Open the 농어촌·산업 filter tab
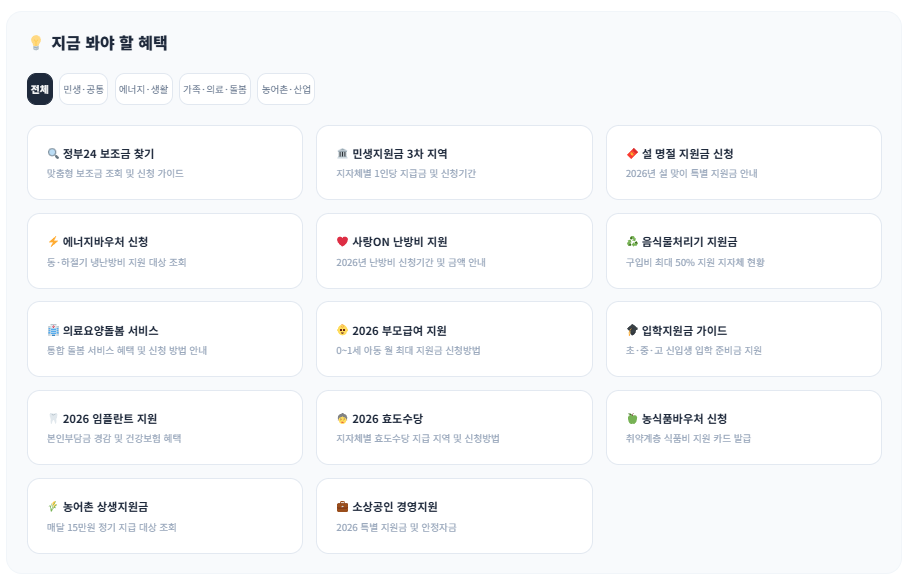 tap(286, 89)
